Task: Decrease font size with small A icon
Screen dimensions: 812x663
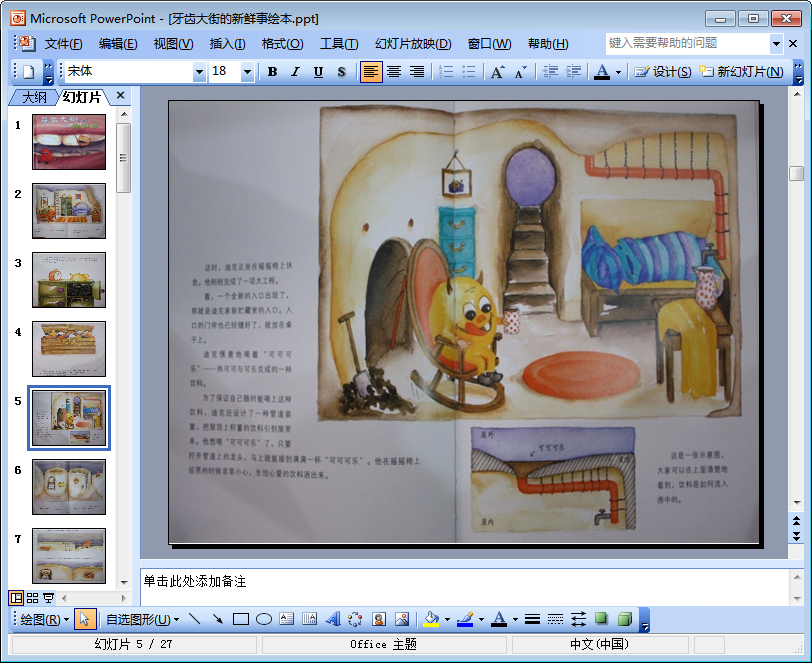Action: click(x=520, y=71)
